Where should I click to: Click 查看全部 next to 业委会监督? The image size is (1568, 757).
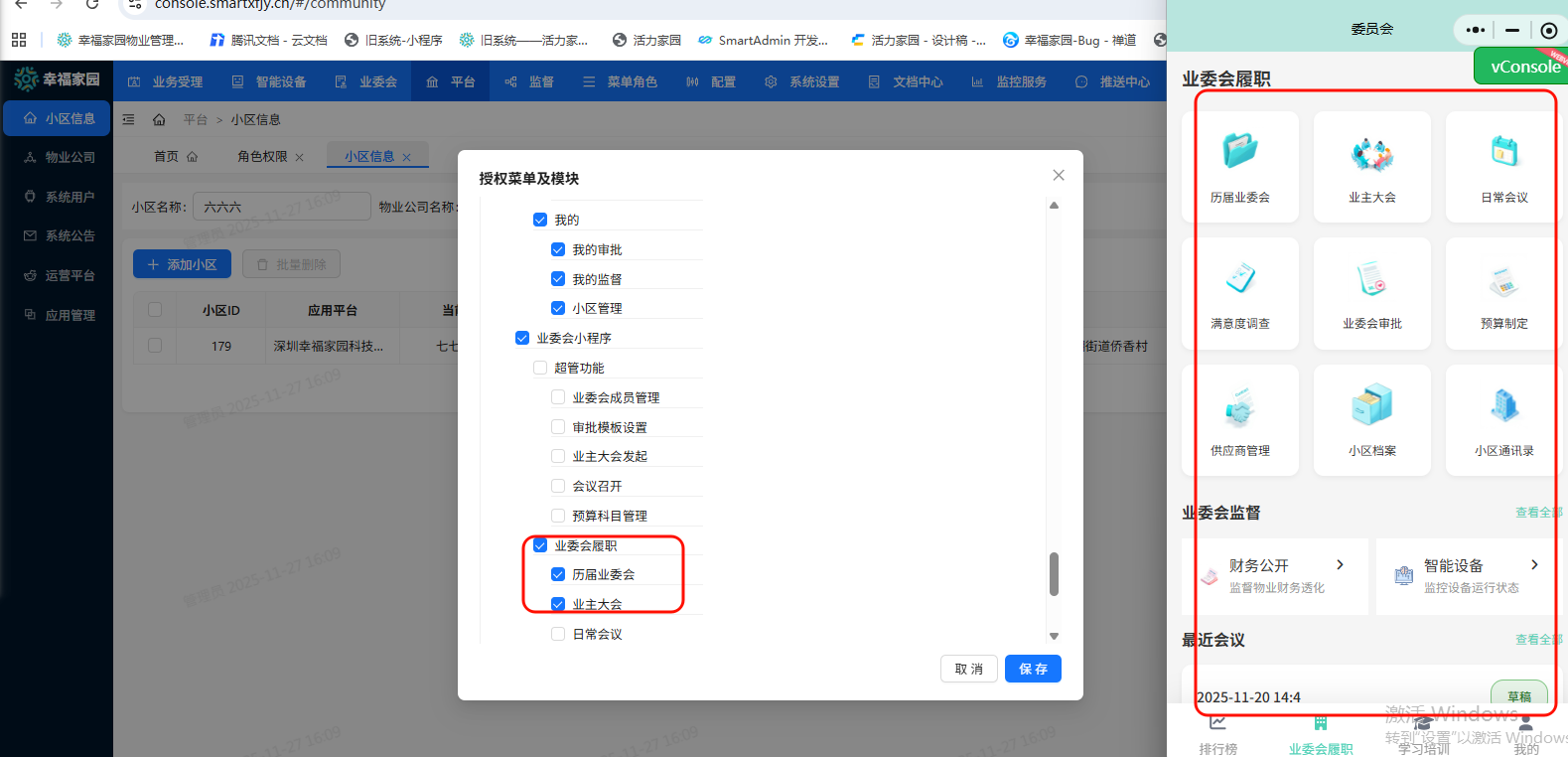[x=1538, y=513]
